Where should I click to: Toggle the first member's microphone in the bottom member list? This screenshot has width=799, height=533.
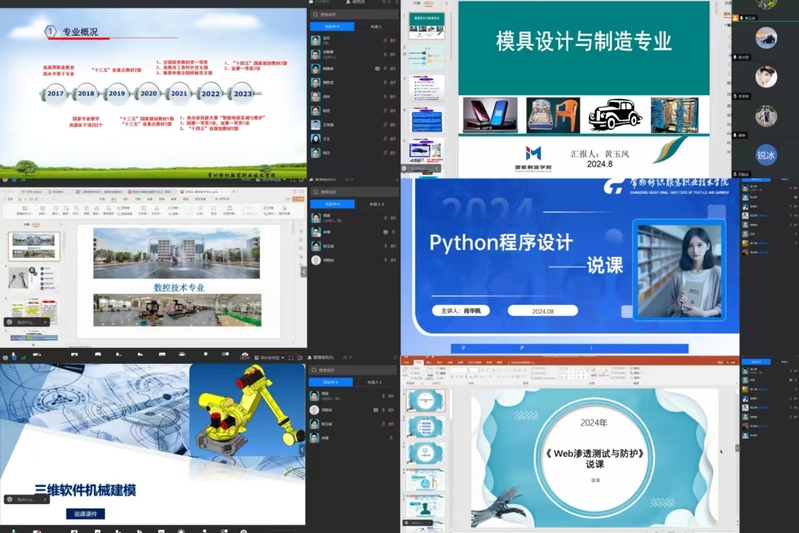[391, 396]
